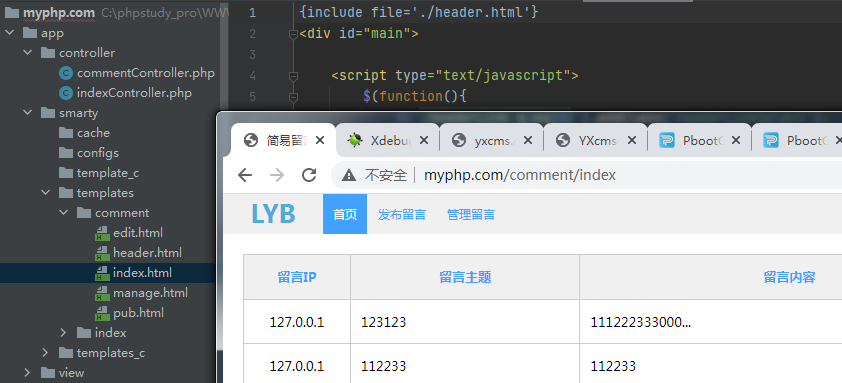Viewport: 842px width, 383px height.
Task: Expand the view folder node
Action: coord(27,373)
